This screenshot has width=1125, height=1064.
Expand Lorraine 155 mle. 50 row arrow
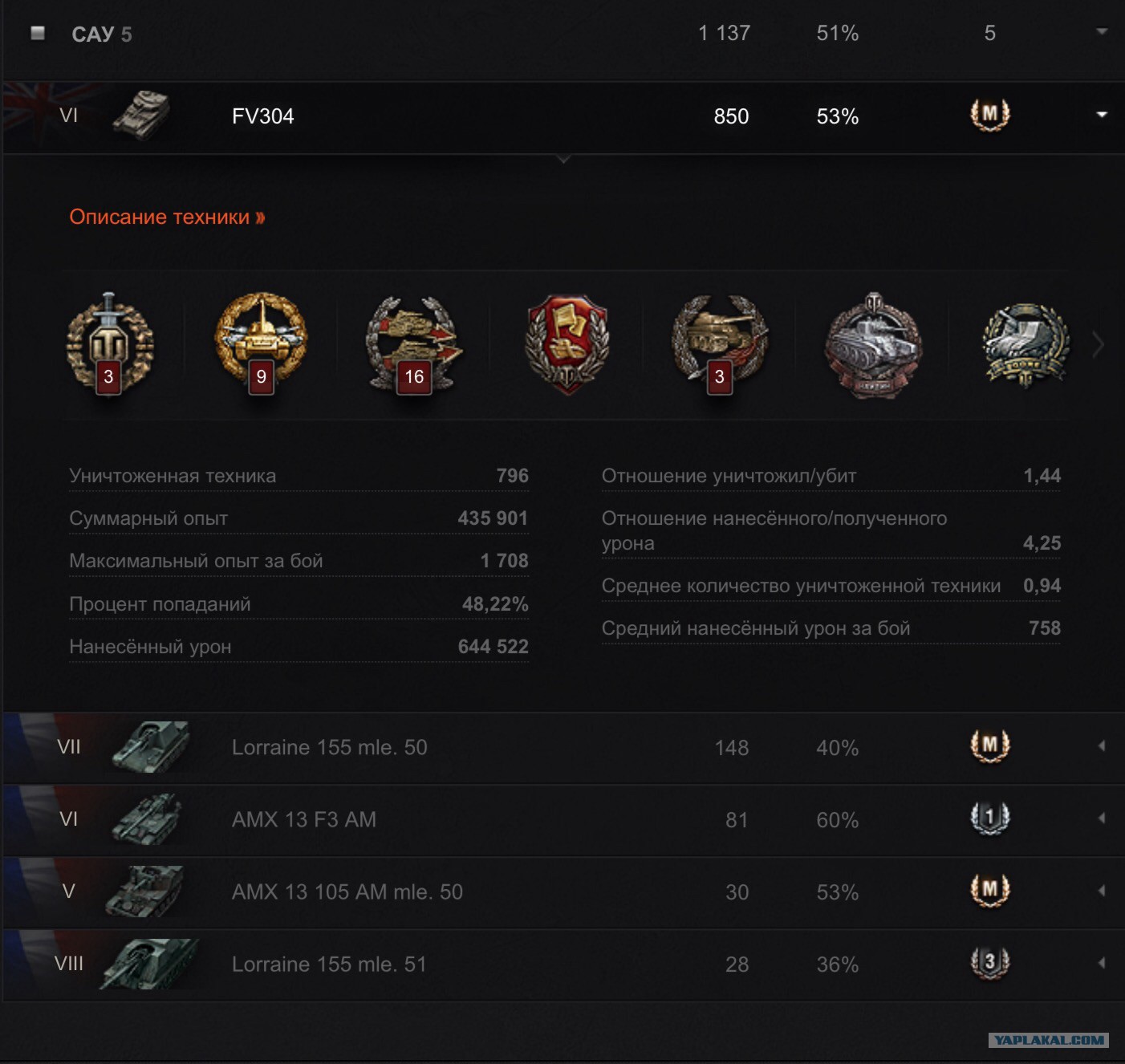[x=1102, y=746]
